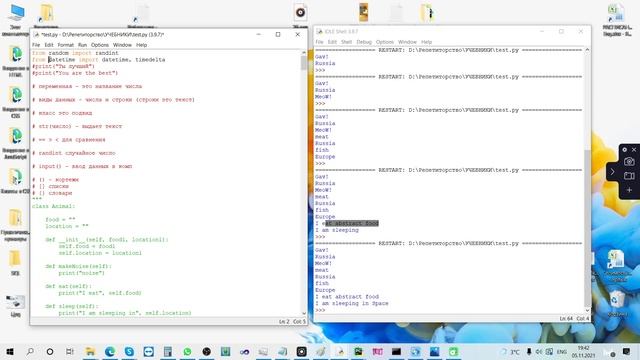The image size is (640, 360).
Task: Click scroll-down arrow in editor window
Action: click(x=304, y=313)
